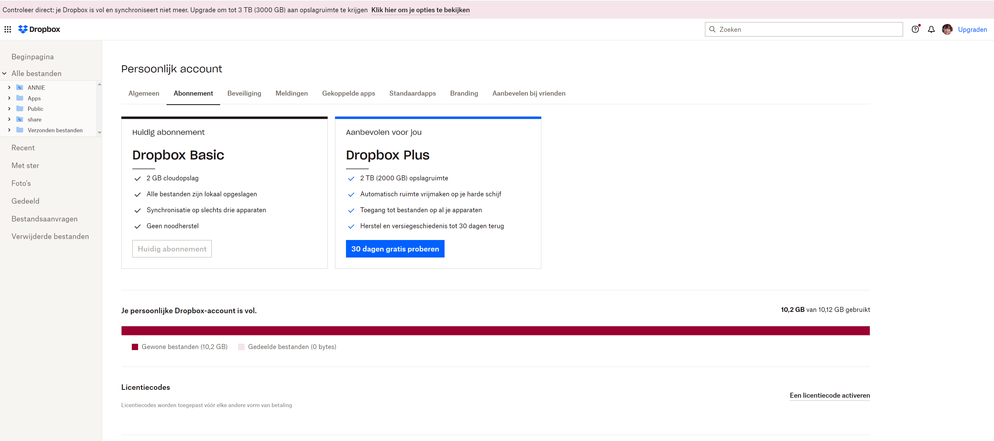Expand the Verzonden bestanden folder
The image size is (994, 441).
9,130
